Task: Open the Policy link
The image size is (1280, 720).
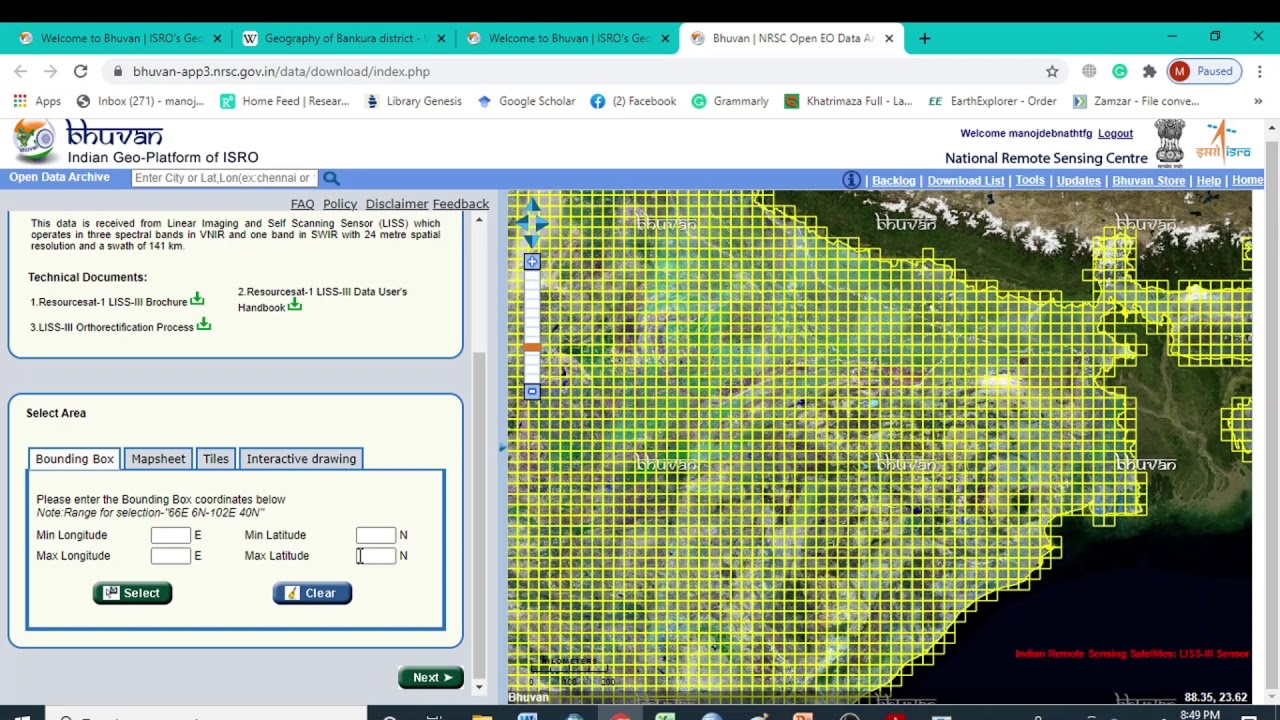Action: click(x=340, y=204)
